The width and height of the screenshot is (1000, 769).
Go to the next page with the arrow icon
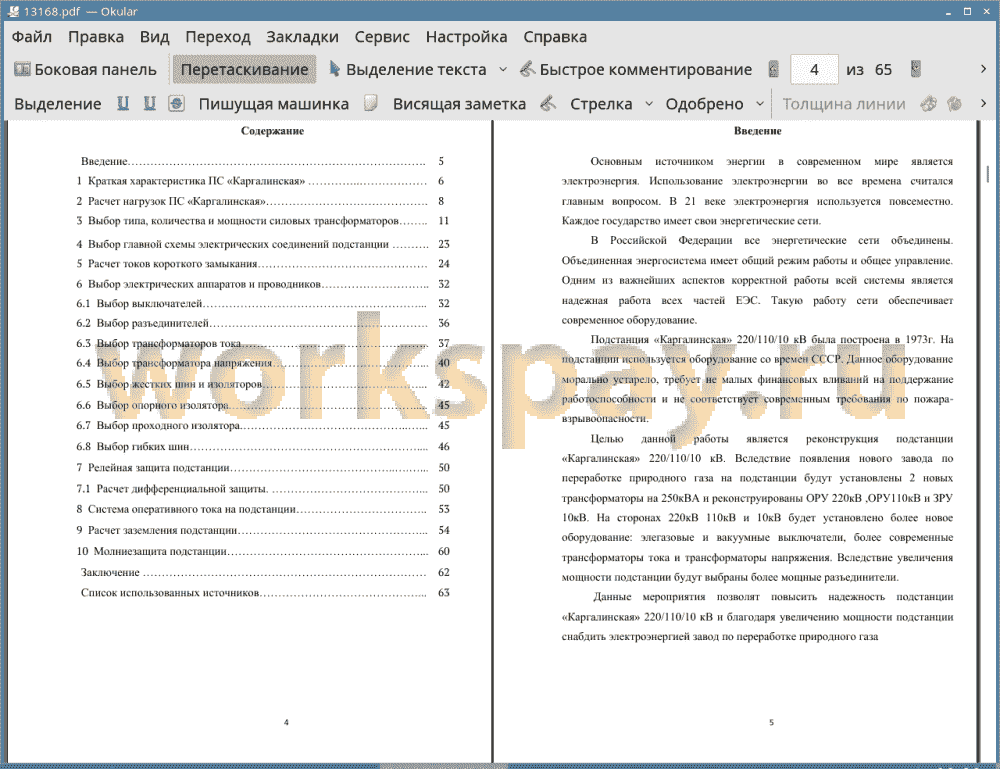point(916,70)
